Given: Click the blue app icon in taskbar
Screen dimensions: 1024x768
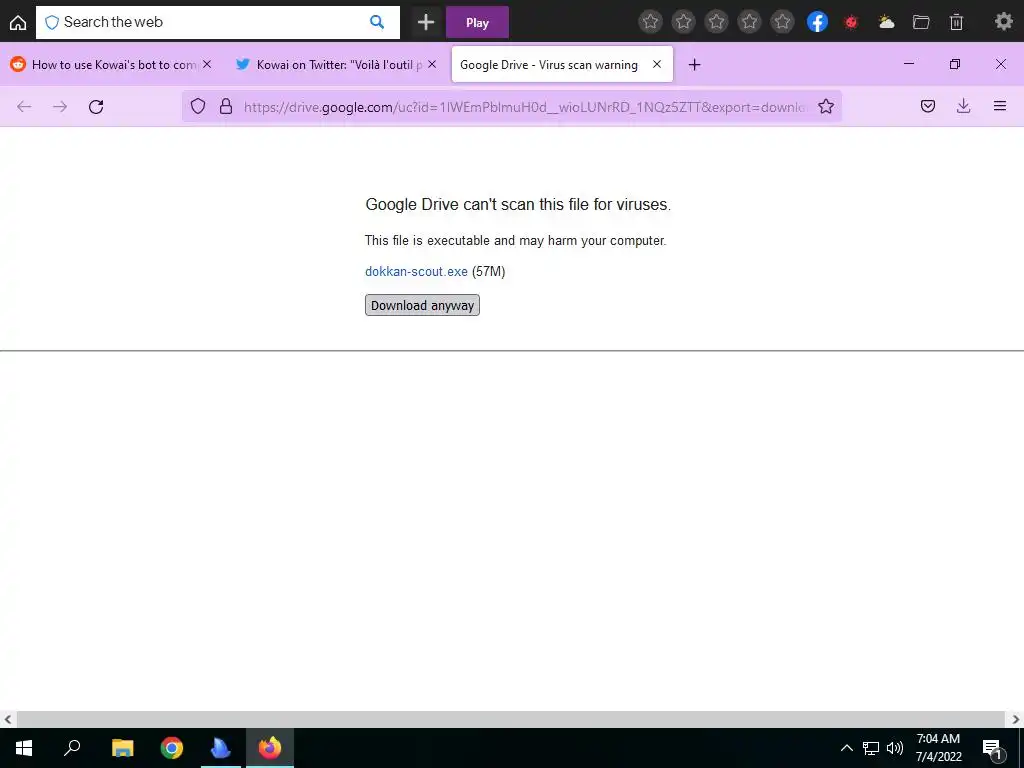Looking at the screenshot, I should [221, 748].
